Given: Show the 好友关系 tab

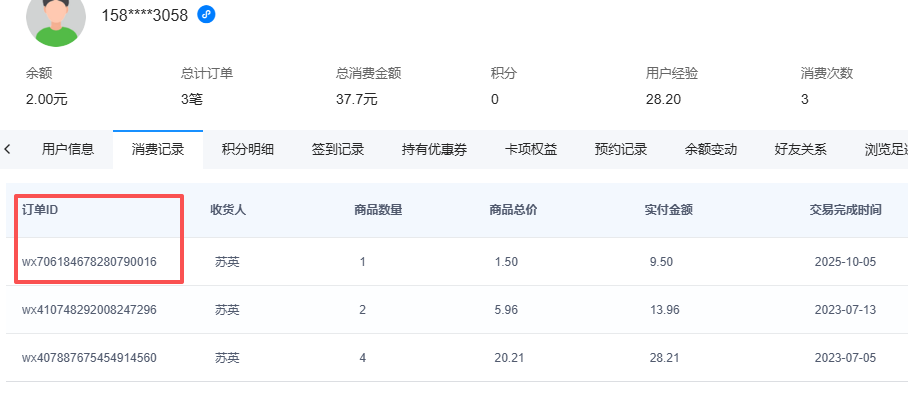Looking at the screenshot, I should (801, 150).
